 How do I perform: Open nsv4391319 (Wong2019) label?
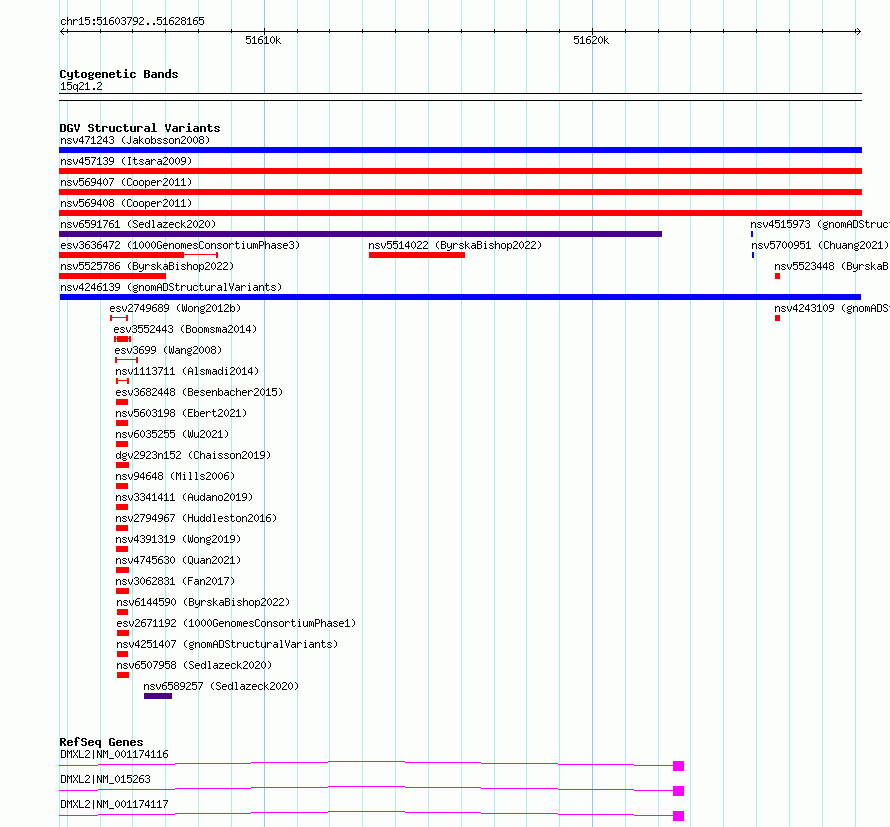pos(178,539)
